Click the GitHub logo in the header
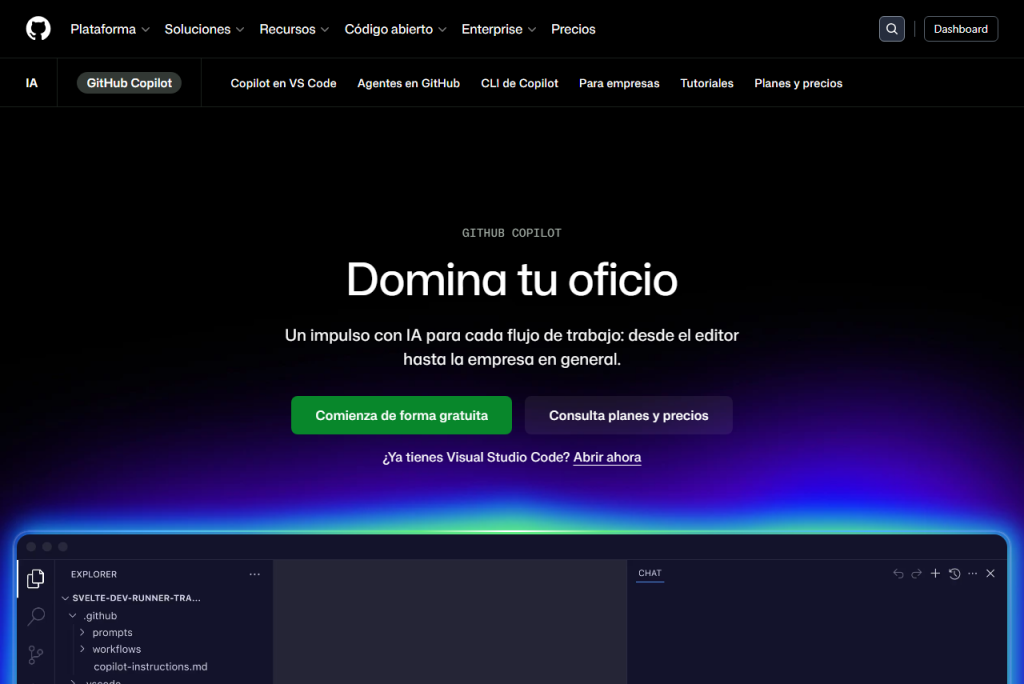 click(38, 28)
